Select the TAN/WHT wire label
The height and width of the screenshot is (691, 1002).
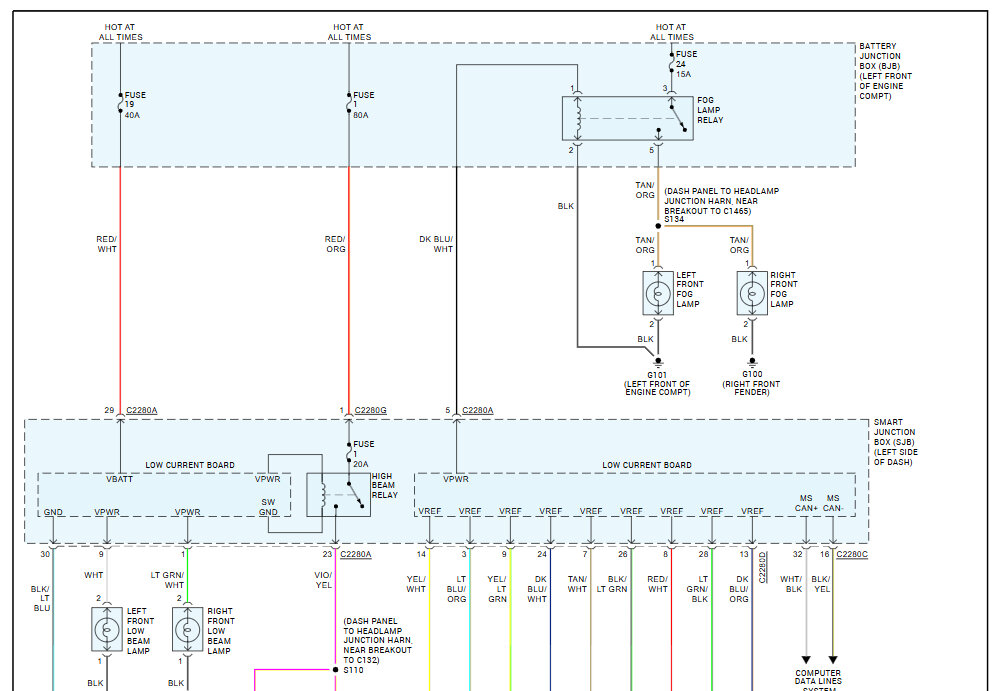(x=578, y=584)
